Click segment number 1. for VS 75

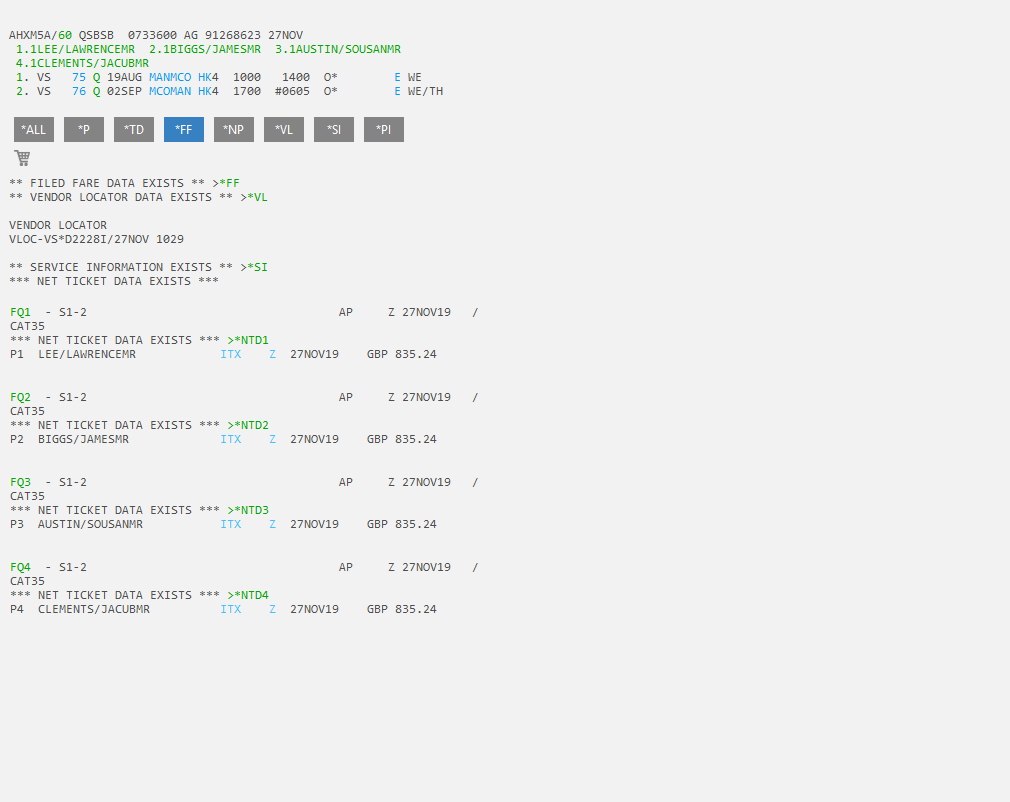click(x=23, y=77)
